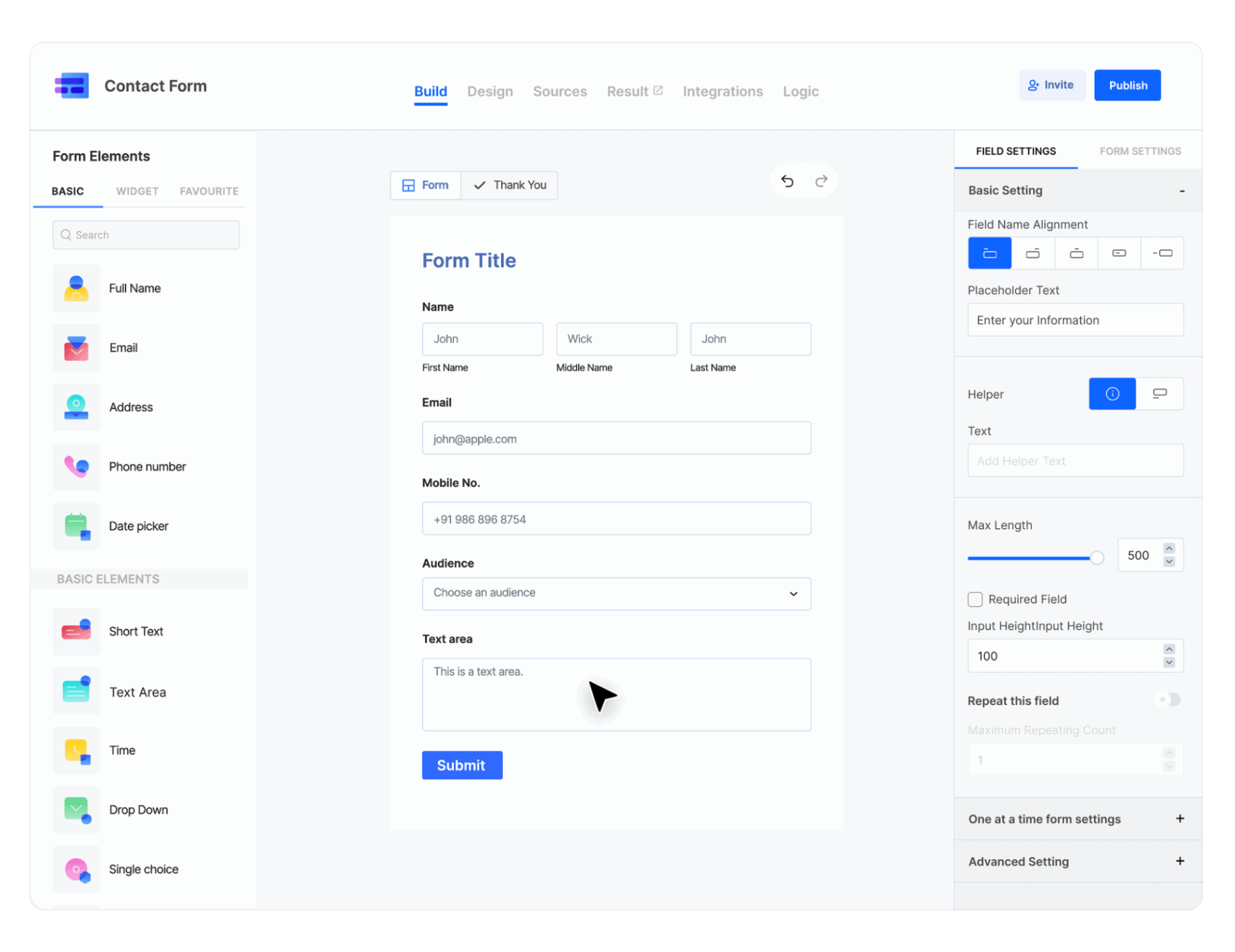This screenshot has width=1235, height=952.
Task: Click the undo arrow above the form
Action: tap(787, 181)
